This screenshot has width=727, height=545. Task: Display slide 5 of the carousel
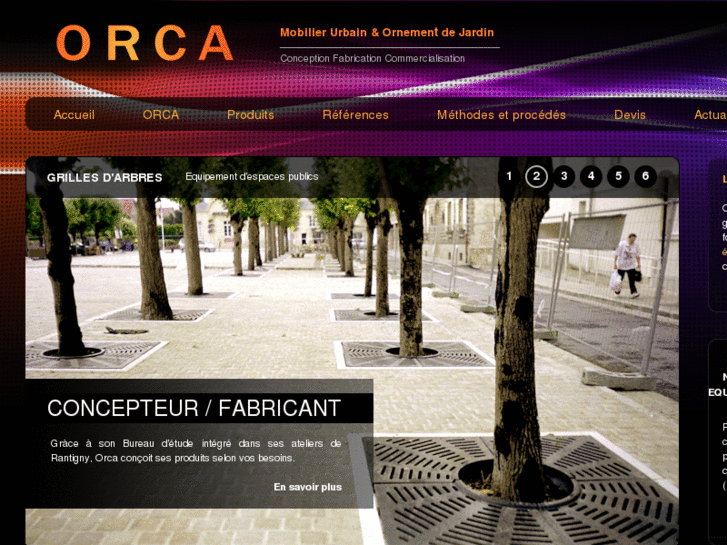click(x=619, y=176)
